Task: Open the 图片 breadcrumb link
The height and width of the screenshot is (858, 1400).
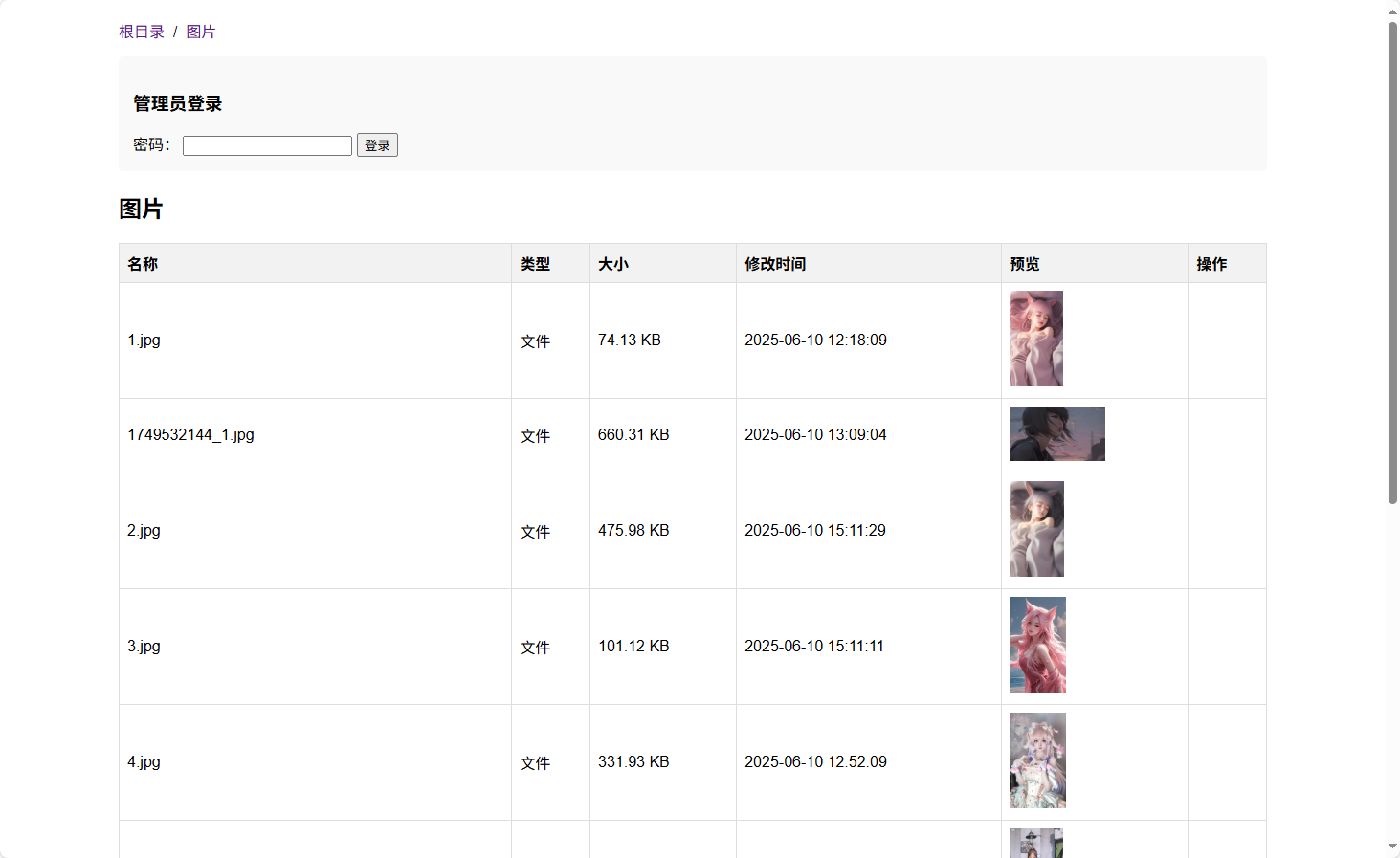Action: point(201,32)
